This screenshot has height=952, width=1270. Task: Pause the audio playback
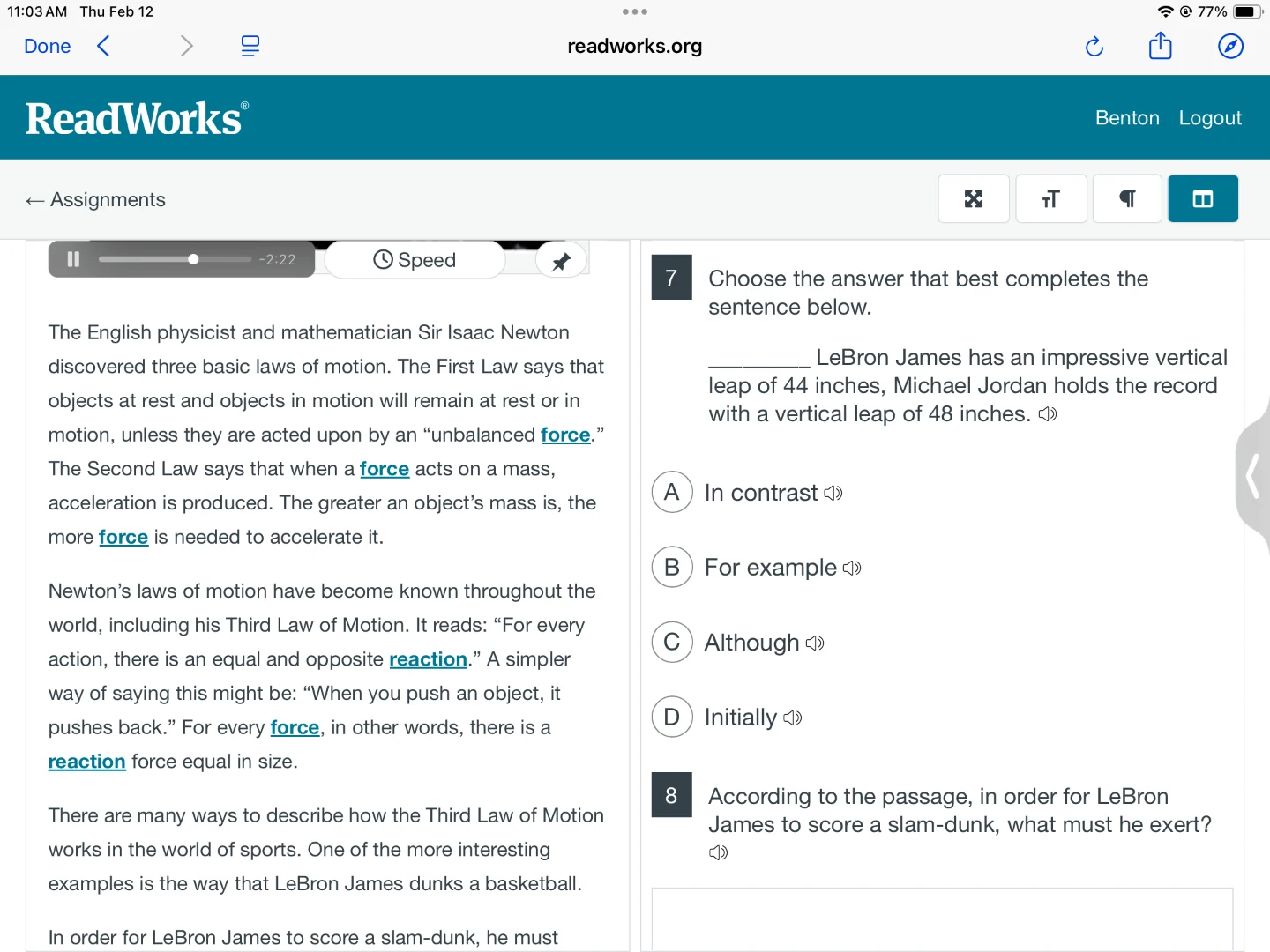point(73,259)
